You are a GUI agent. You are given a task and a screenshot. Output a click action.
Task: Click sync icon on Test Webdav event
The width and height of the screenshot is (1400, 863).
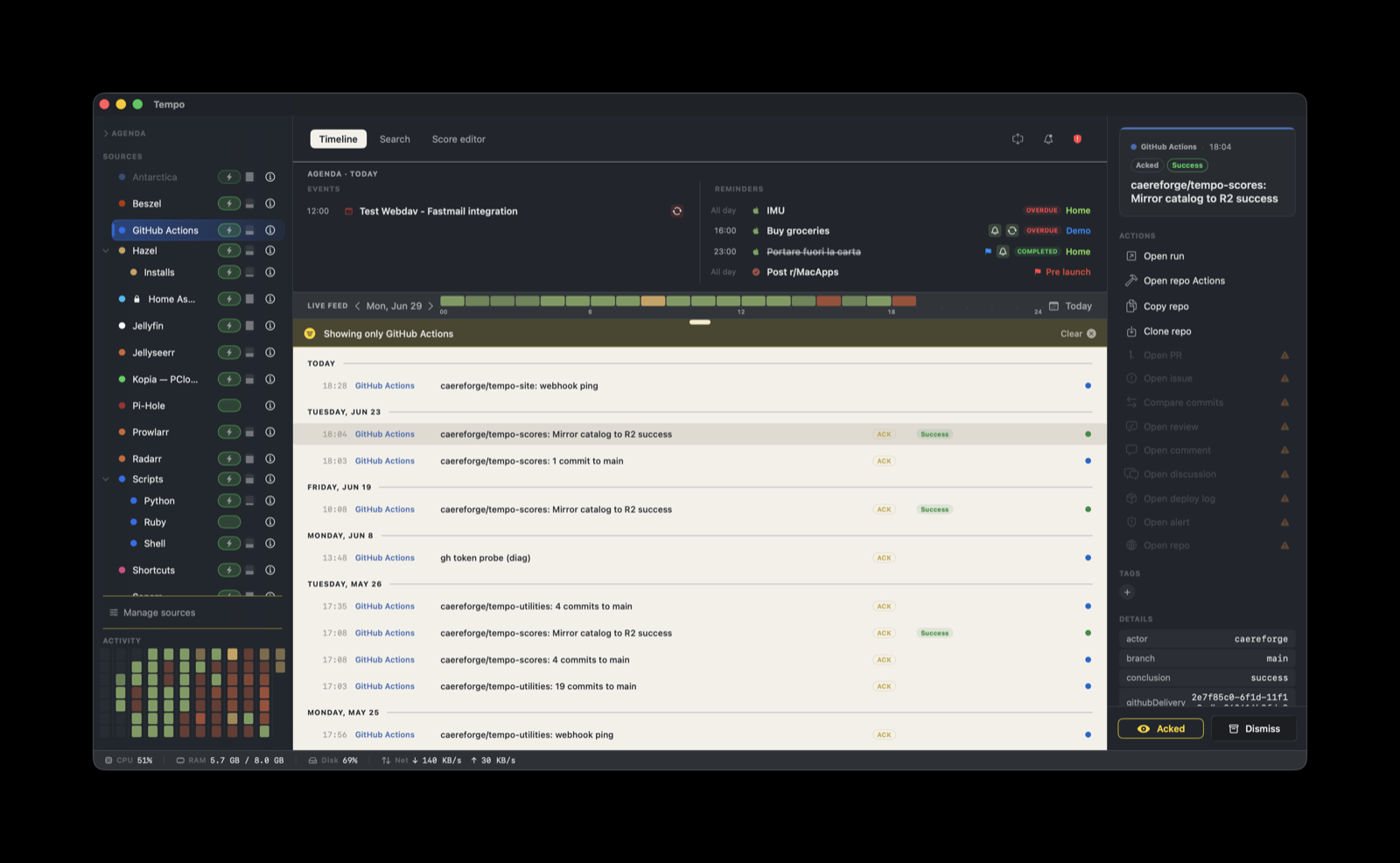677,211
